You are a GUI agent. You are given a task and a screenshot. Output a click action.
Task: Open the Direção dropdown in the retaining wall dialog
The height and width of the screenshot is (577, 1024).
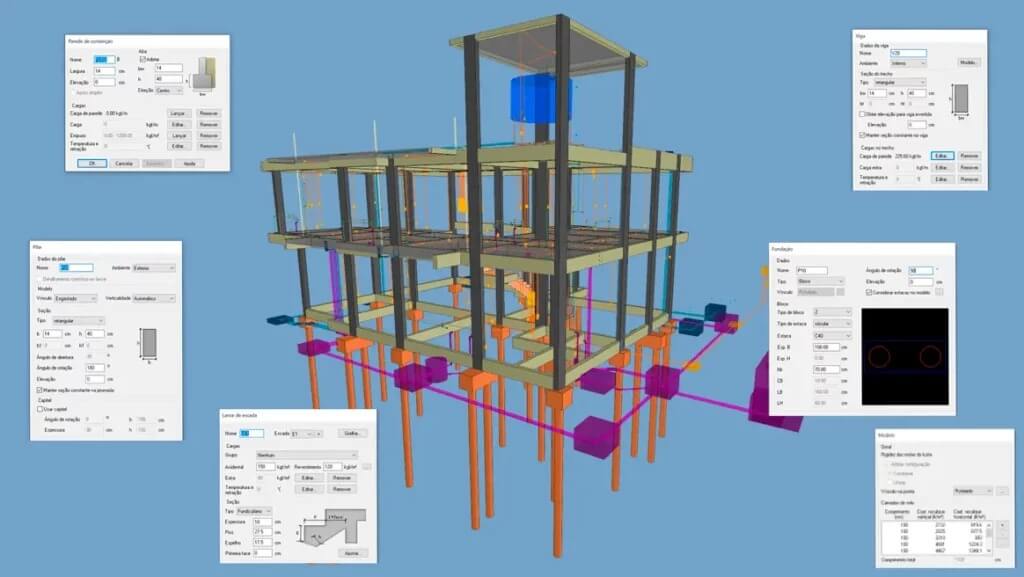point(169,90)
